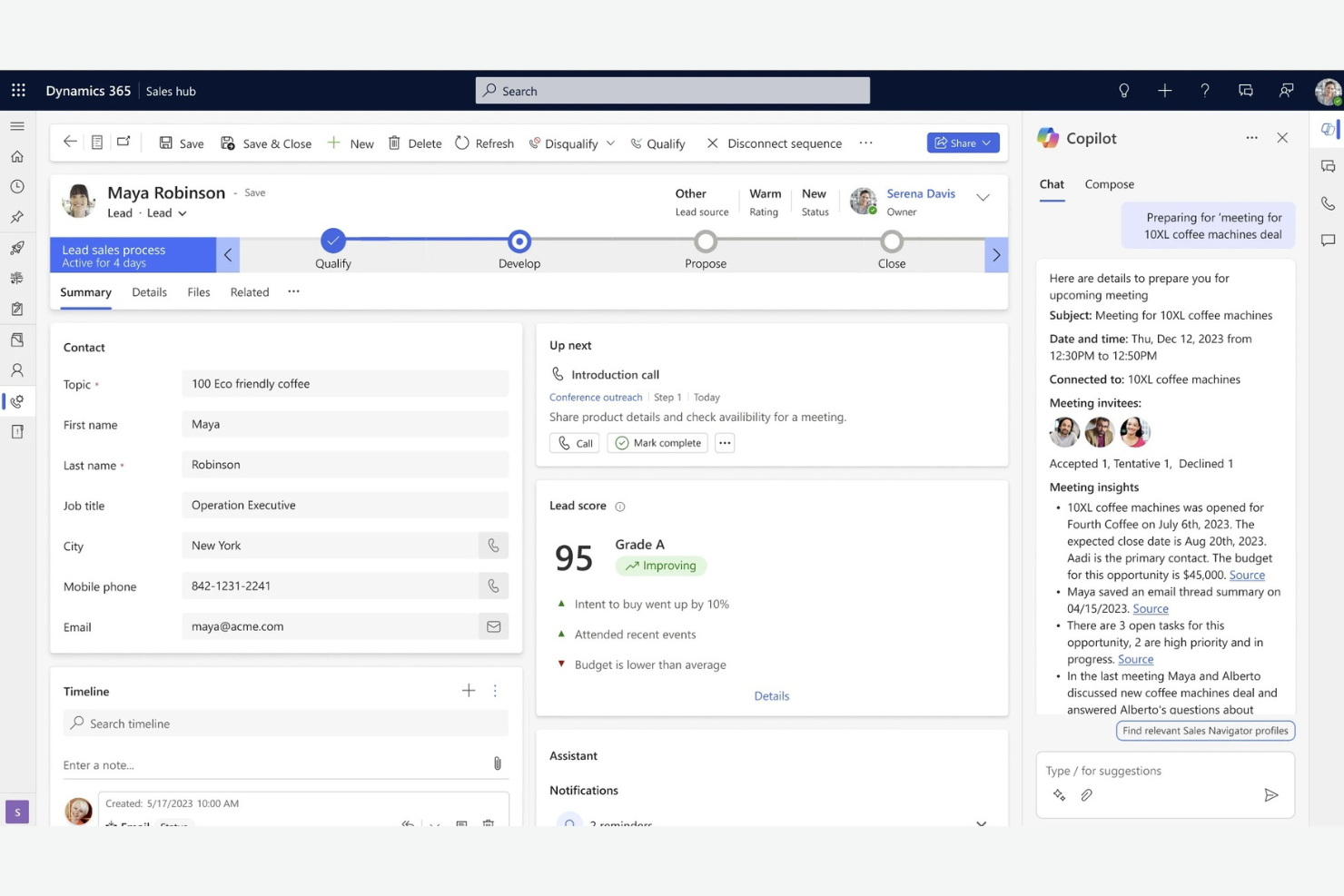This screenshot has width=1344, height=896.
Task: Click the Topic input field
Action: pos(345,384)
